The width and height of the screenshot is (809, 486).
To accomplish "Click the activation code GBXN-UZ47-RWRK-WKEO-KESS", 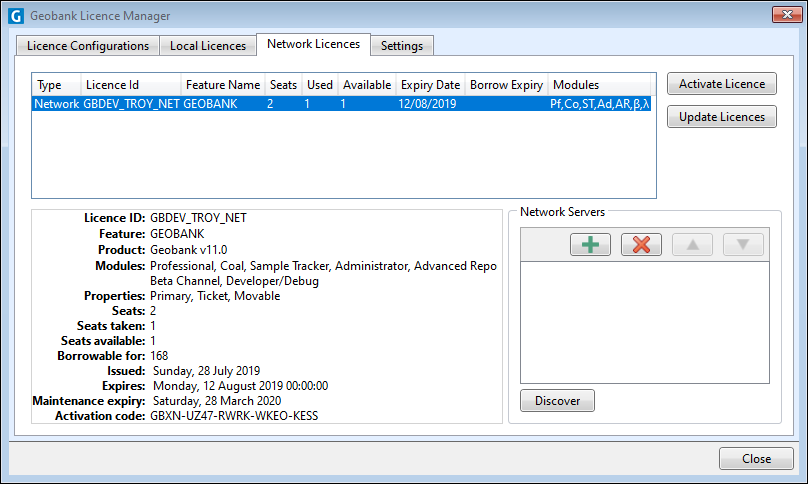I will coord(234,416).
